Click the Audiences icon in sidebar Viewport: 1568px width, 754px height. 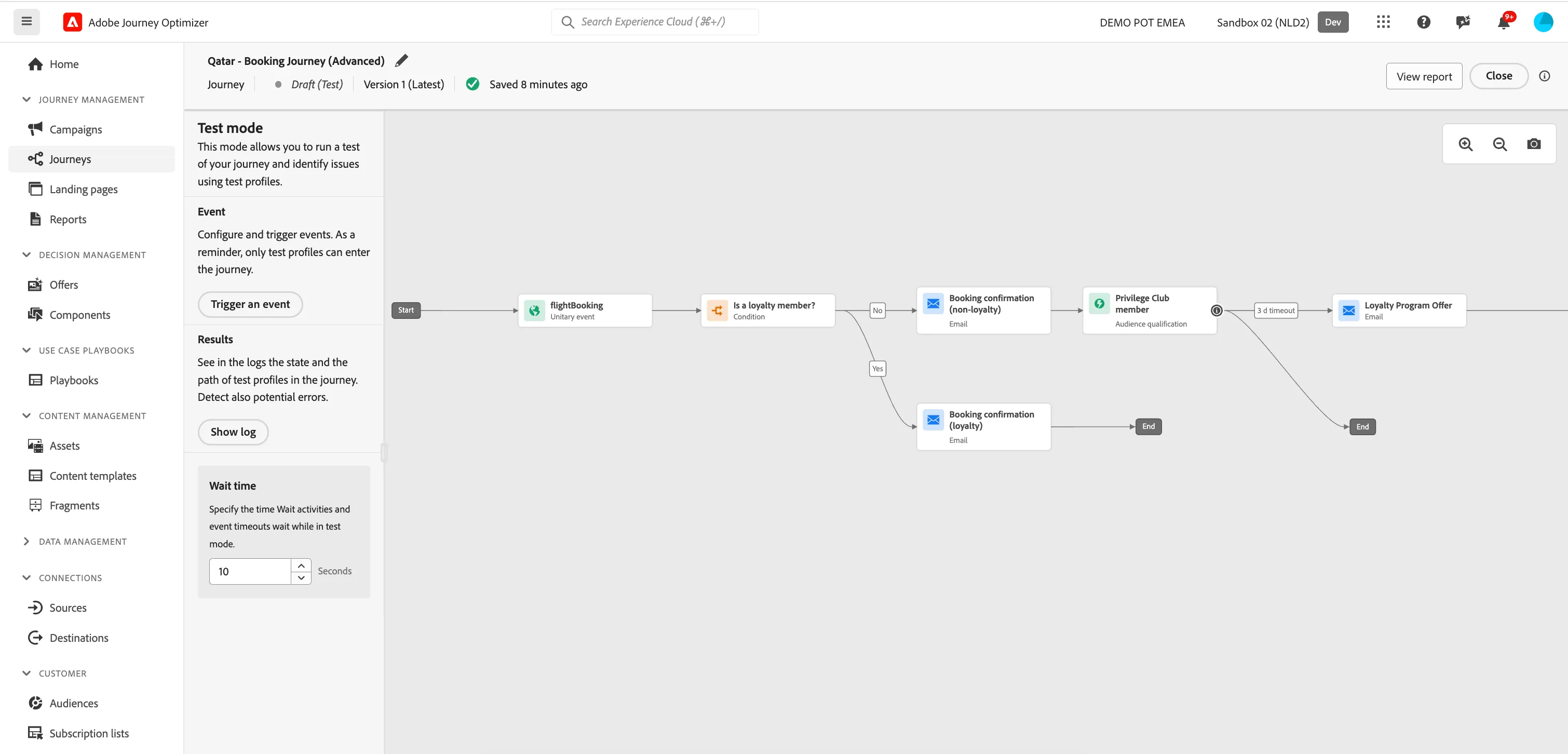pos(35,703)
